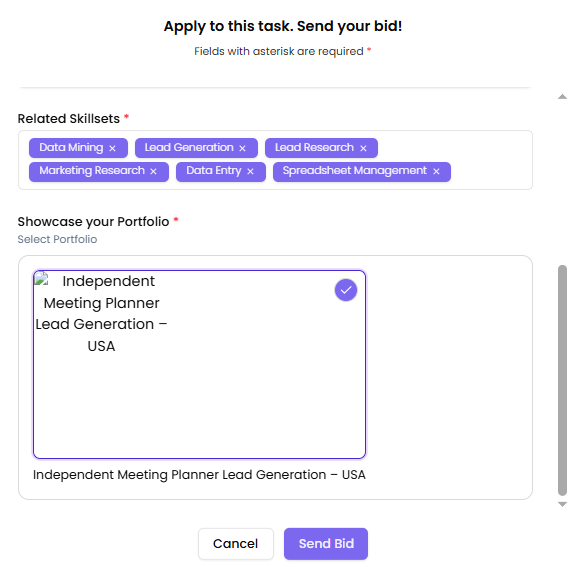Remove the Spreadsheet Management skill tag
Screen dimensions: 567x569
[436, 171]
